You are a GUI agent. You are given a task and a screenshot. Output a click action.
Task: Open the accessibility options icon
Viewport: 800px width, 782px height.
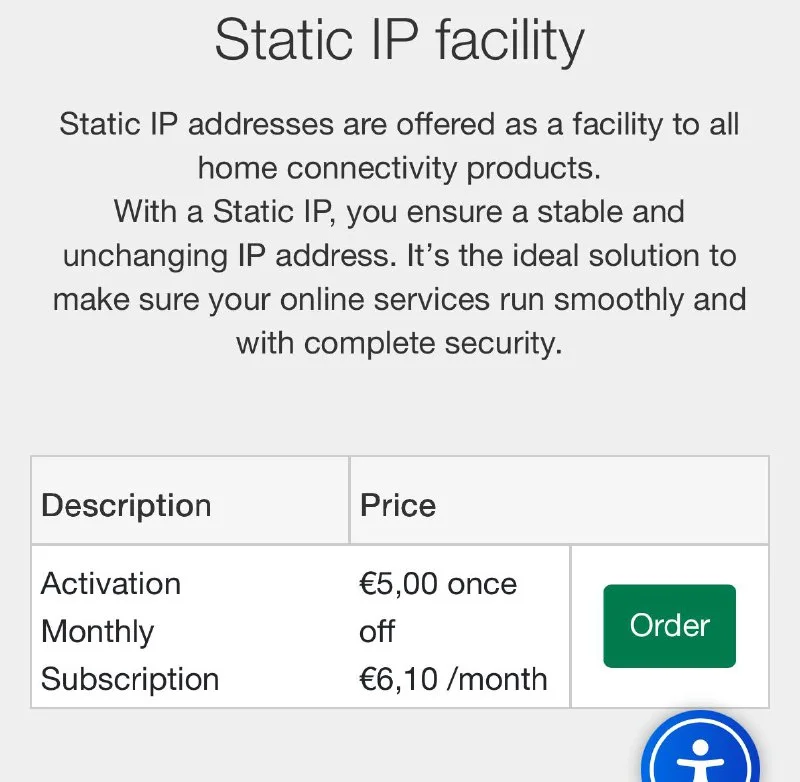[x=702, y=757]
